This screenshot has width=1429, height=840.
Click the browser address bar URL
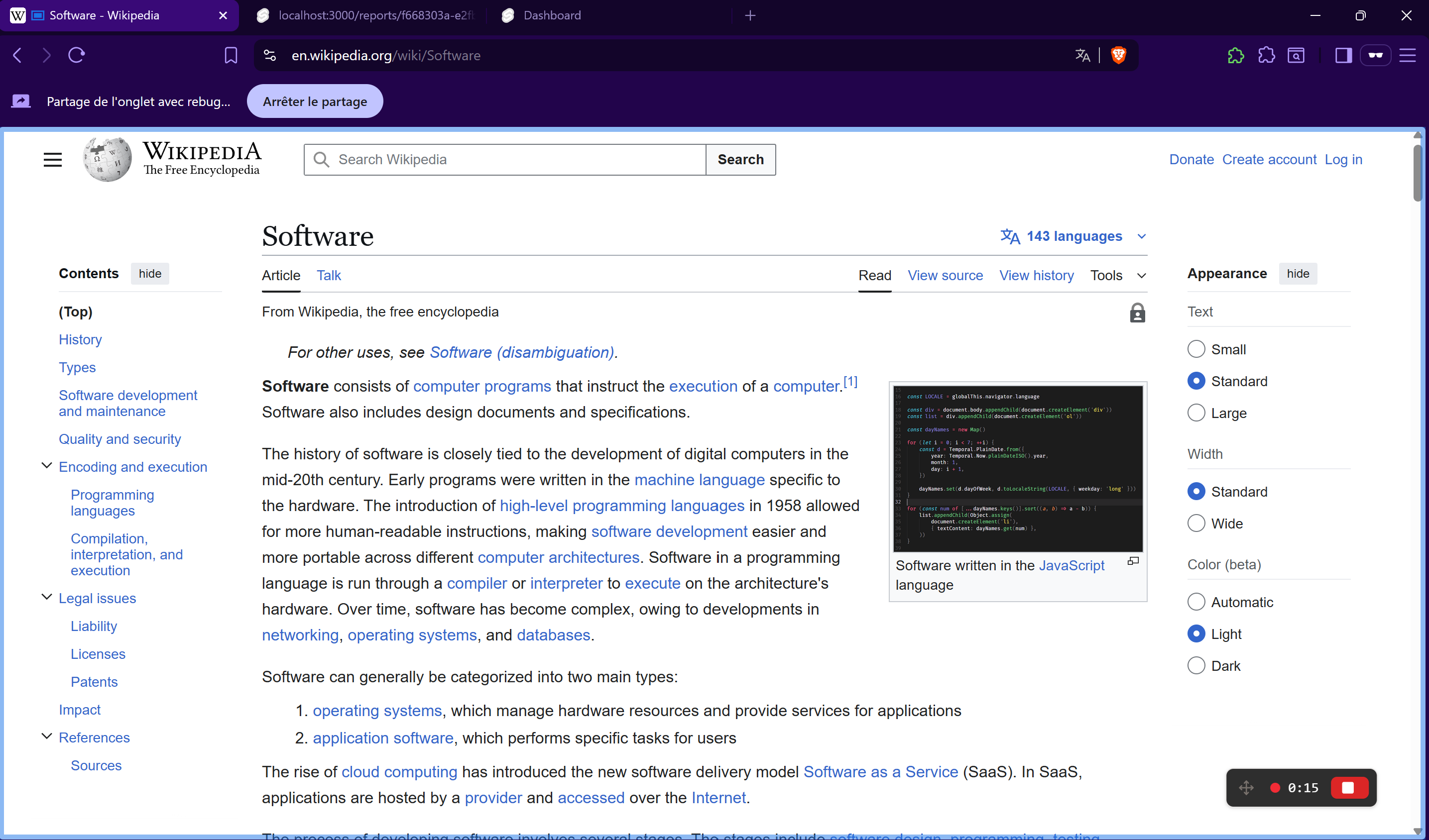(385, 56)
